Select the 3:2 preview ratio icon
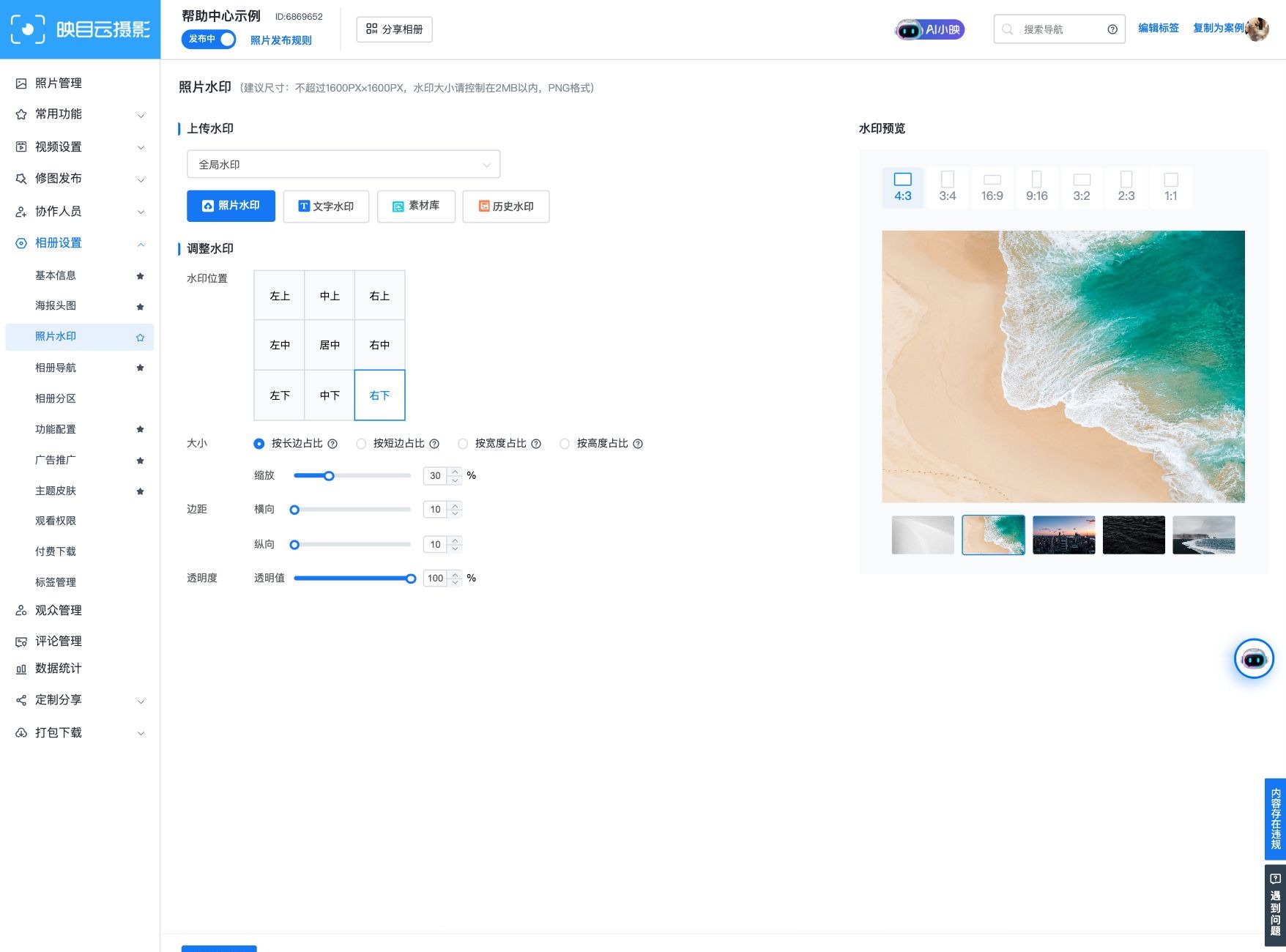This screenshot has width=1286, height=952. (1082, 187)
